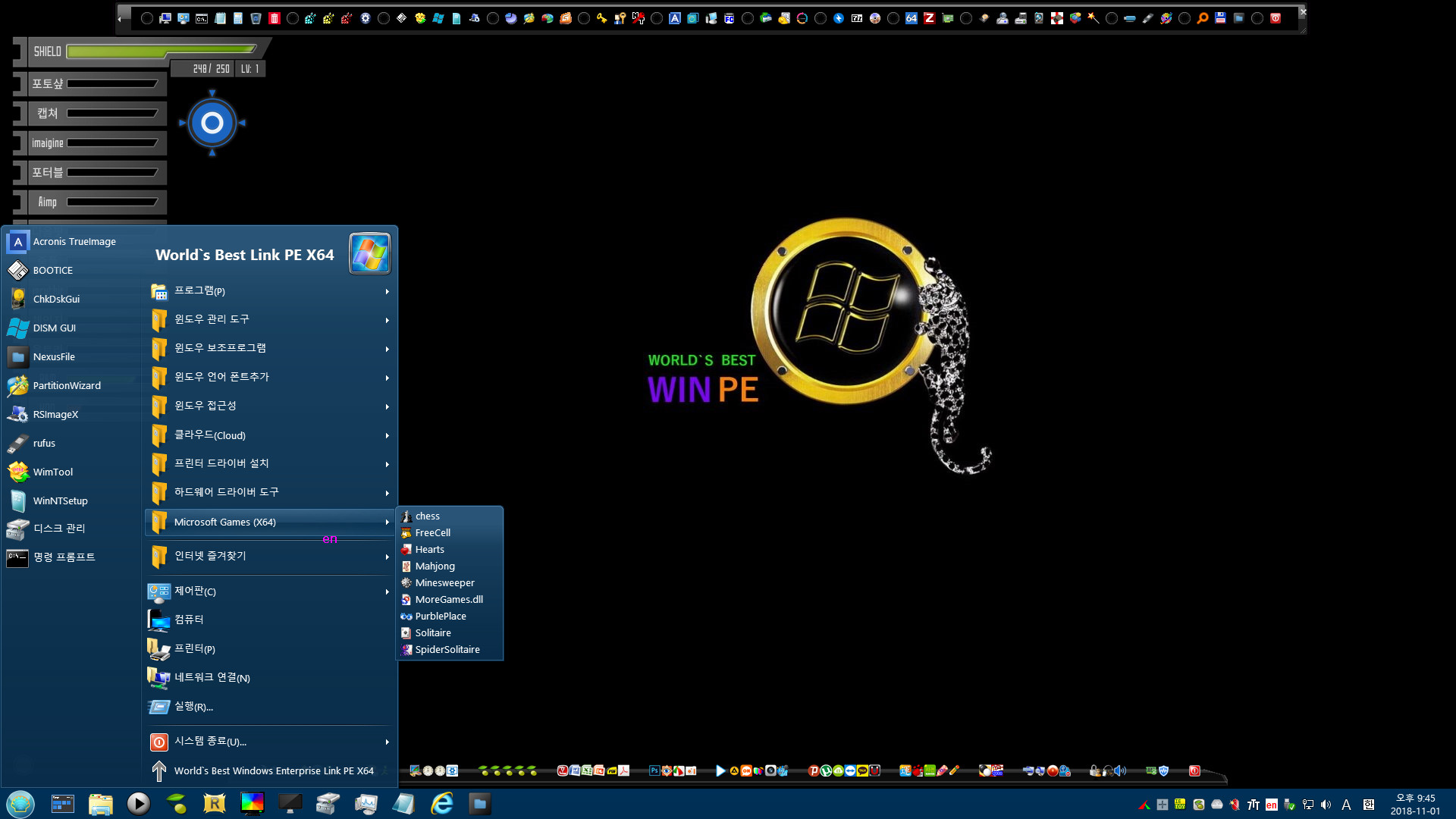Expand the 프로그램(P) submenu arrow
The height and width of the screenshot is (819, 1456).
click(x=387, y=291)
